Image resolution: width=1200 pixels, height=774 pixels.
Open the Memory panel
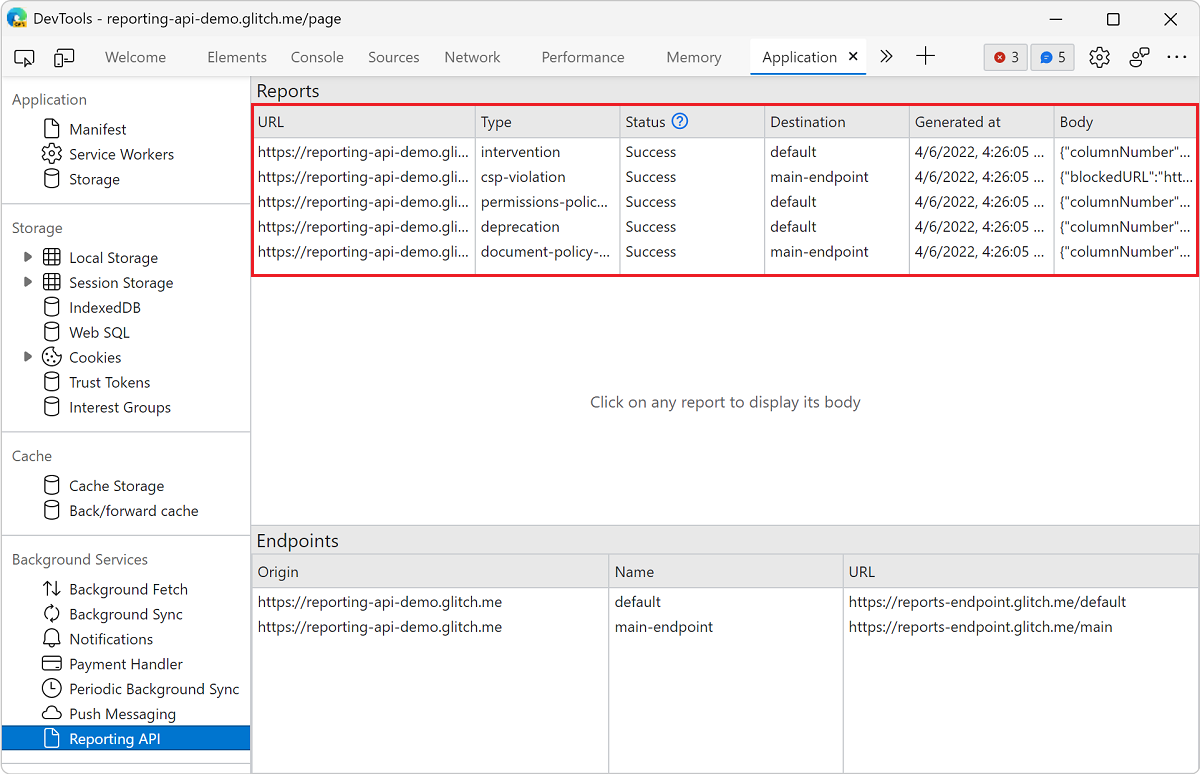(693, 57)
